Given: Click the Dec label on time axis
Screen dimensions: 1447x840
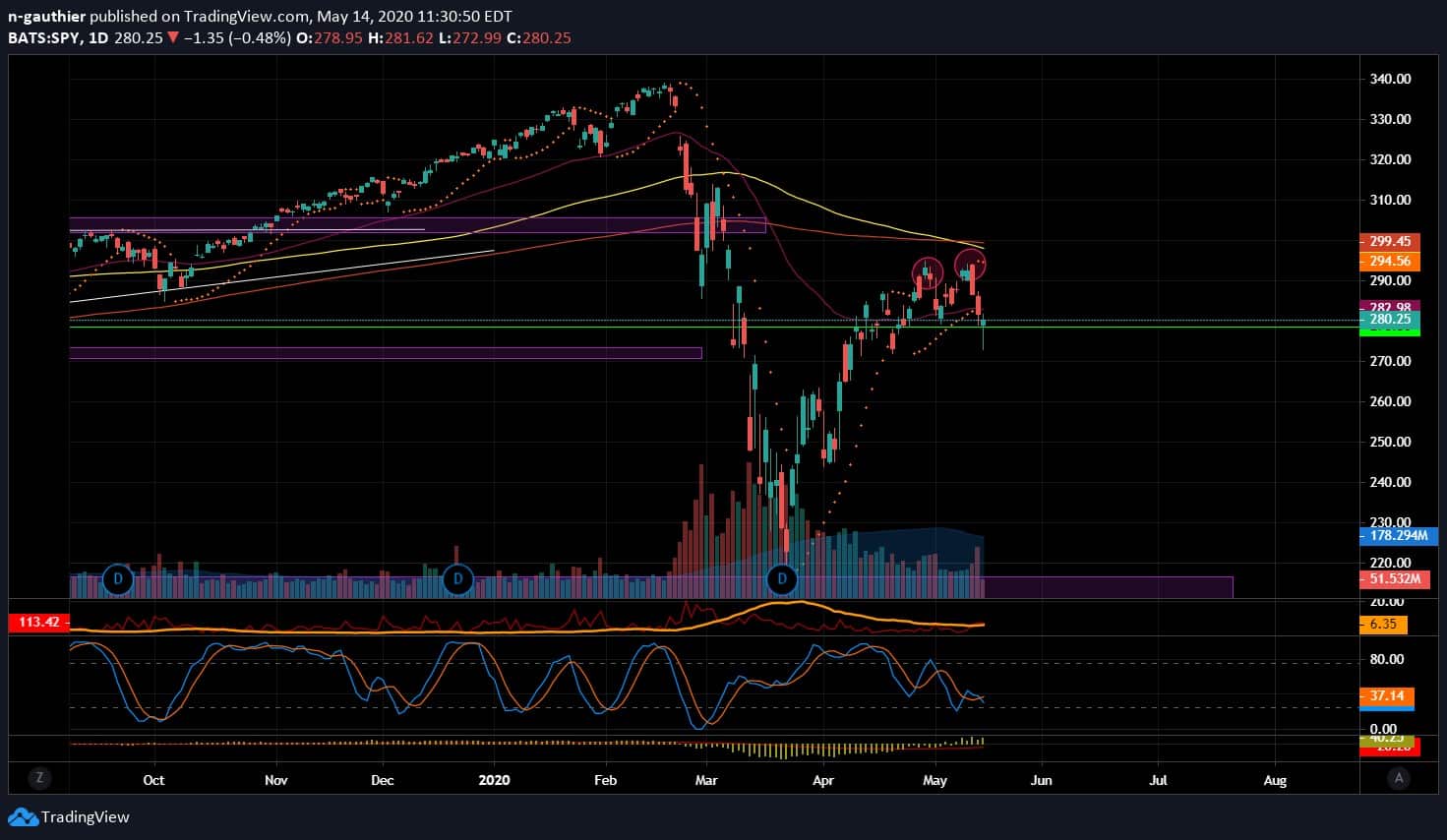Looking at the screenshot, I should click(382, 781).
